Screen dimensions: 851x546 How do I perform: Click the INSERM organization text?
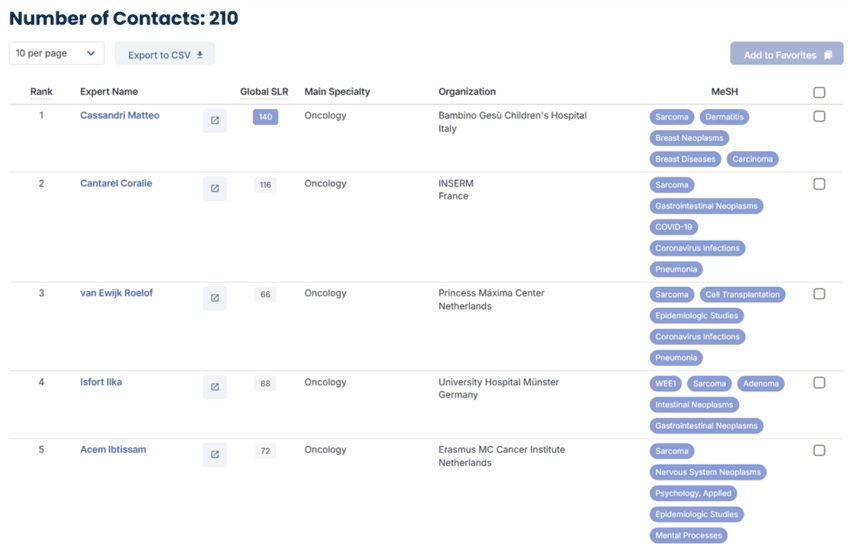click(x=456, y=183)
